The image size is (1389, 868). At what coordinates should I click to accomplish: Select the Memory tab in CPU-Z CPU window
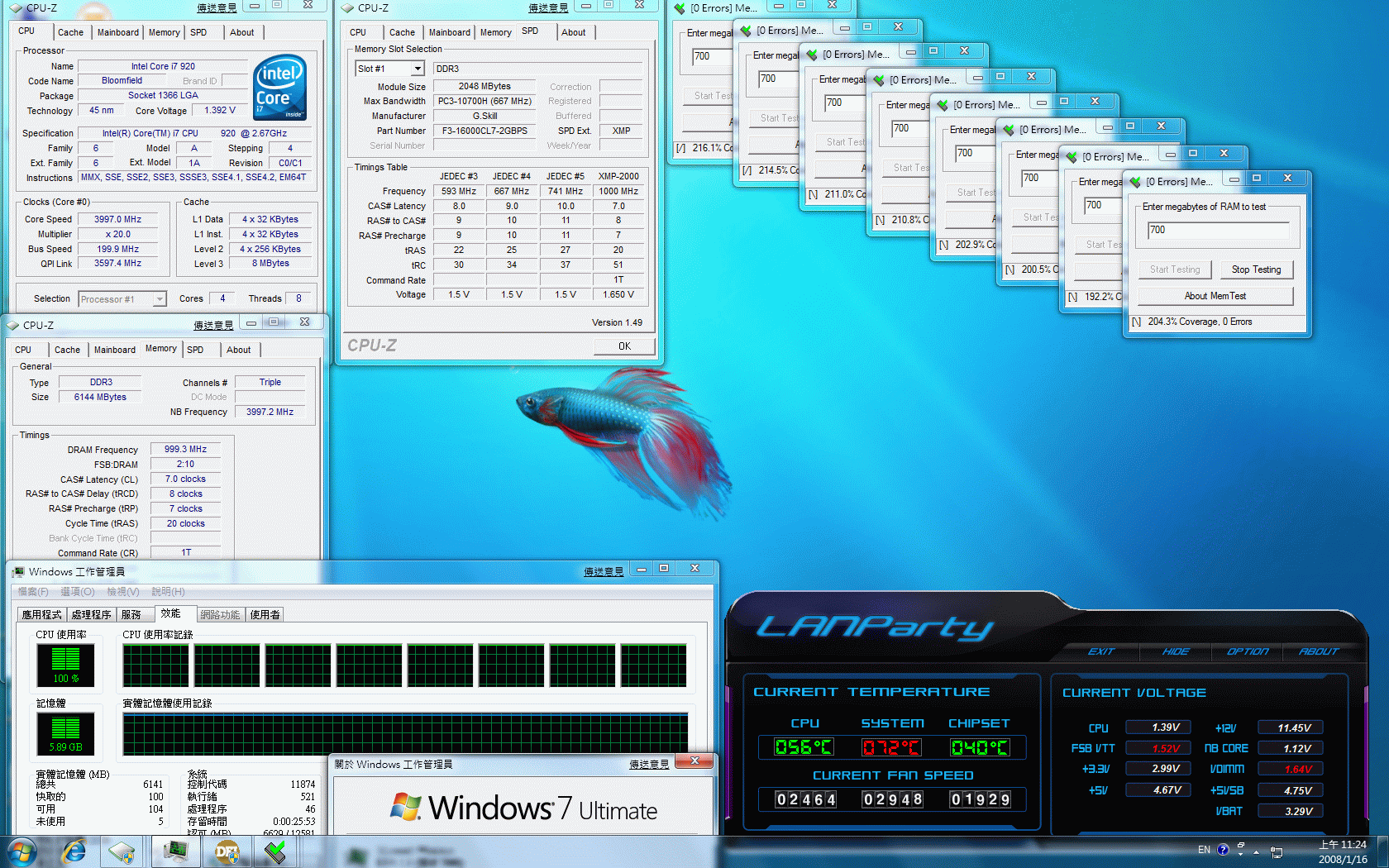(x=164, y=32)
